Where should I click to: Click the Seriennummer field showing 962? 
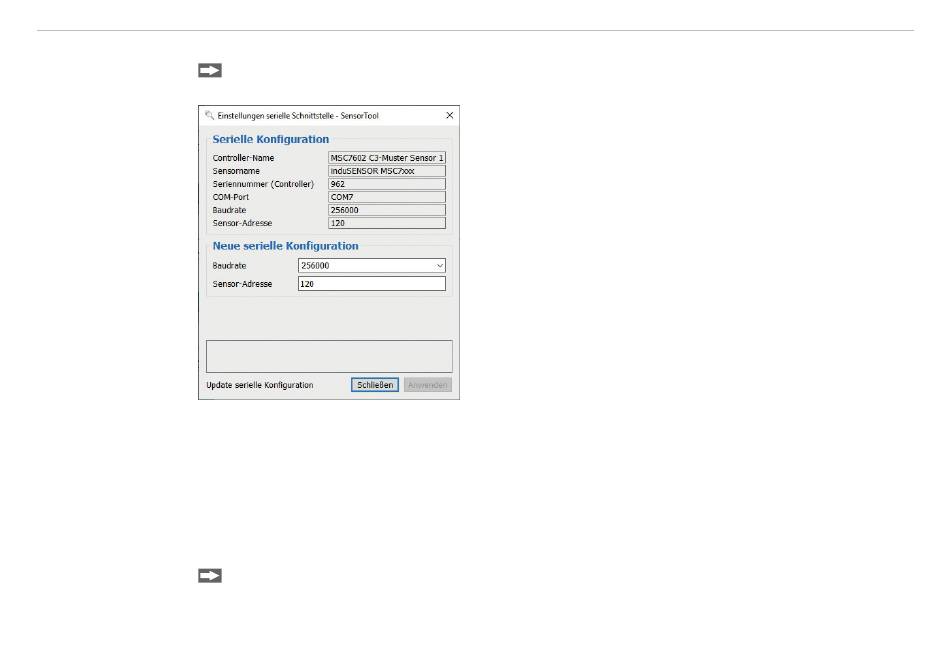pyautogui.click(x=387, y=184)
